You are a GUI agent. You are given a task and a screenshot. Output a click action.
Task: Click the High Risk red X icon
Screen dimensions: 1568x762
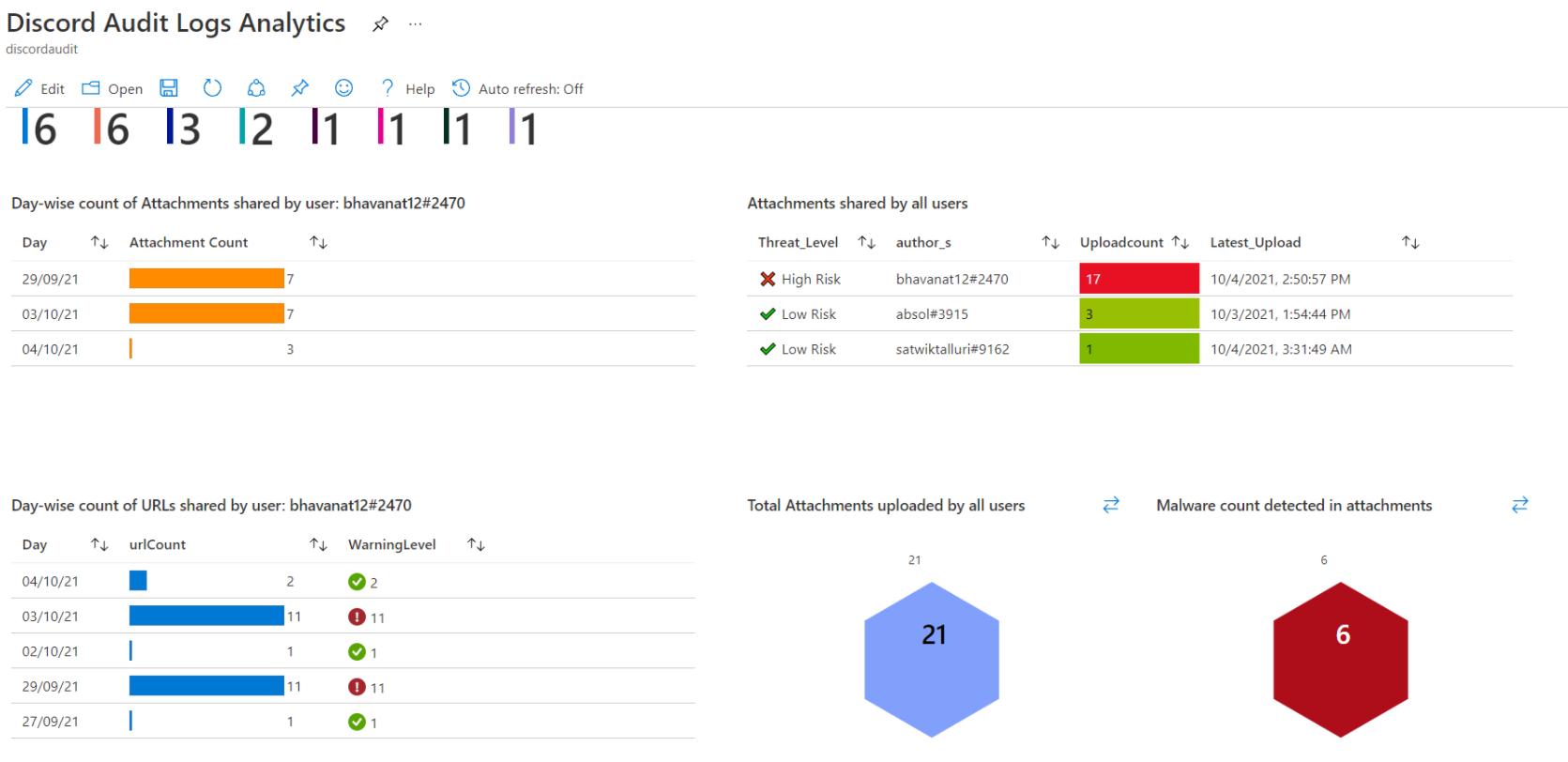pyautogui.click(x=768, y=279)
